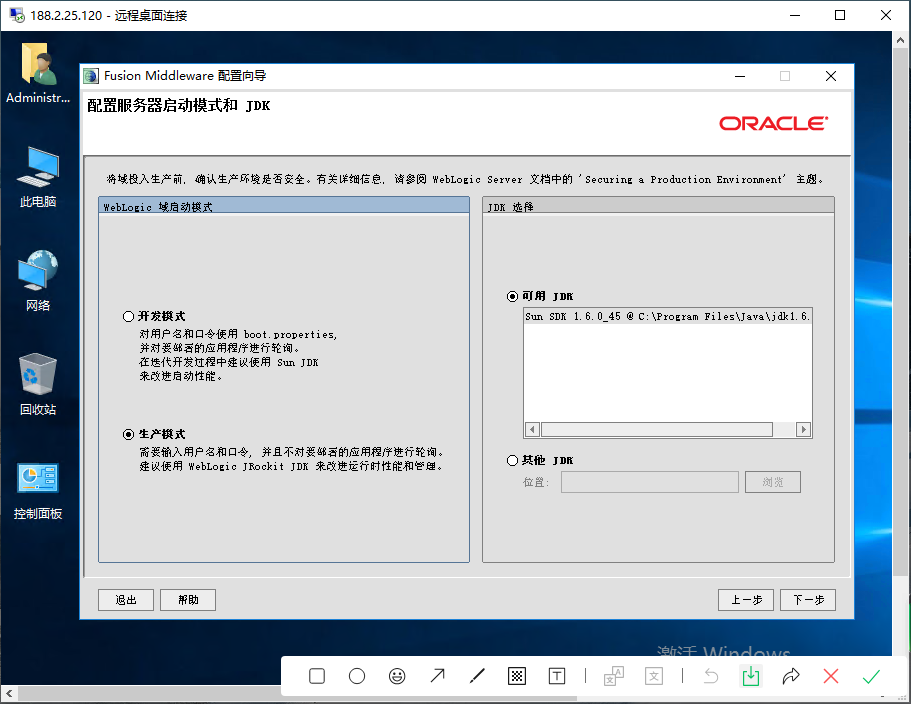Select the rectangle annotation tool
The width and height of the screenshot is (911, 704).
317,676
